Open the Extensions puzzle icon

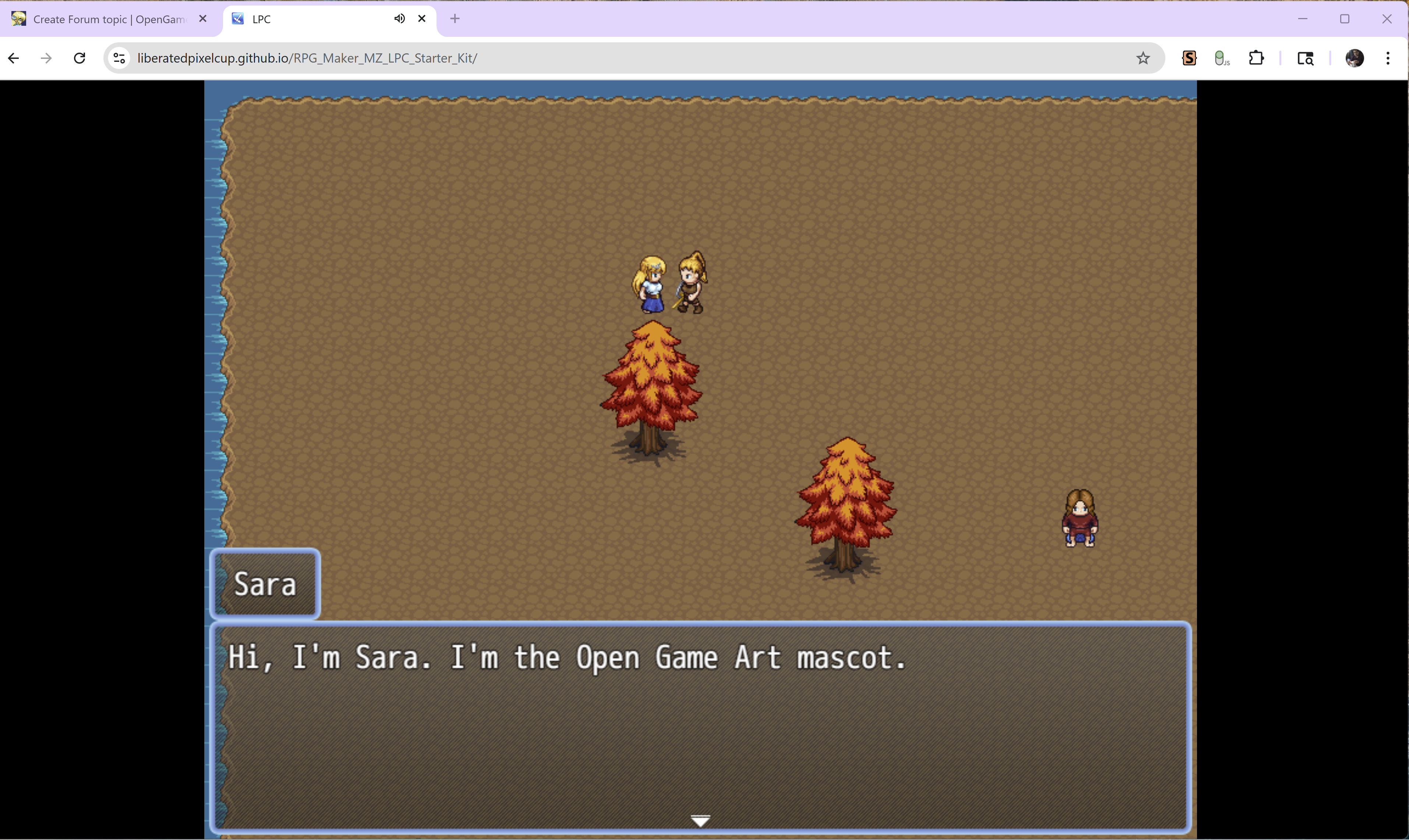[x=1256, y=58]
